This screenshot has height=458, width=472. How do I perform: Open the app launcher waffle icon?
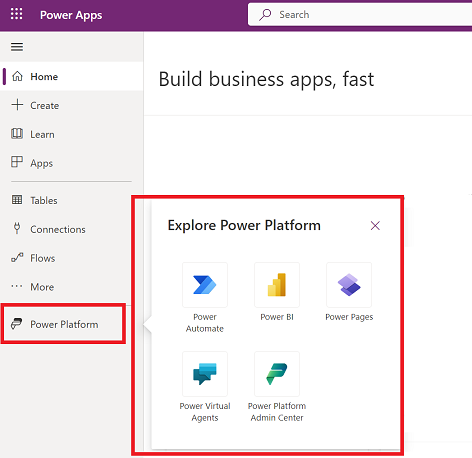point(16,14)
